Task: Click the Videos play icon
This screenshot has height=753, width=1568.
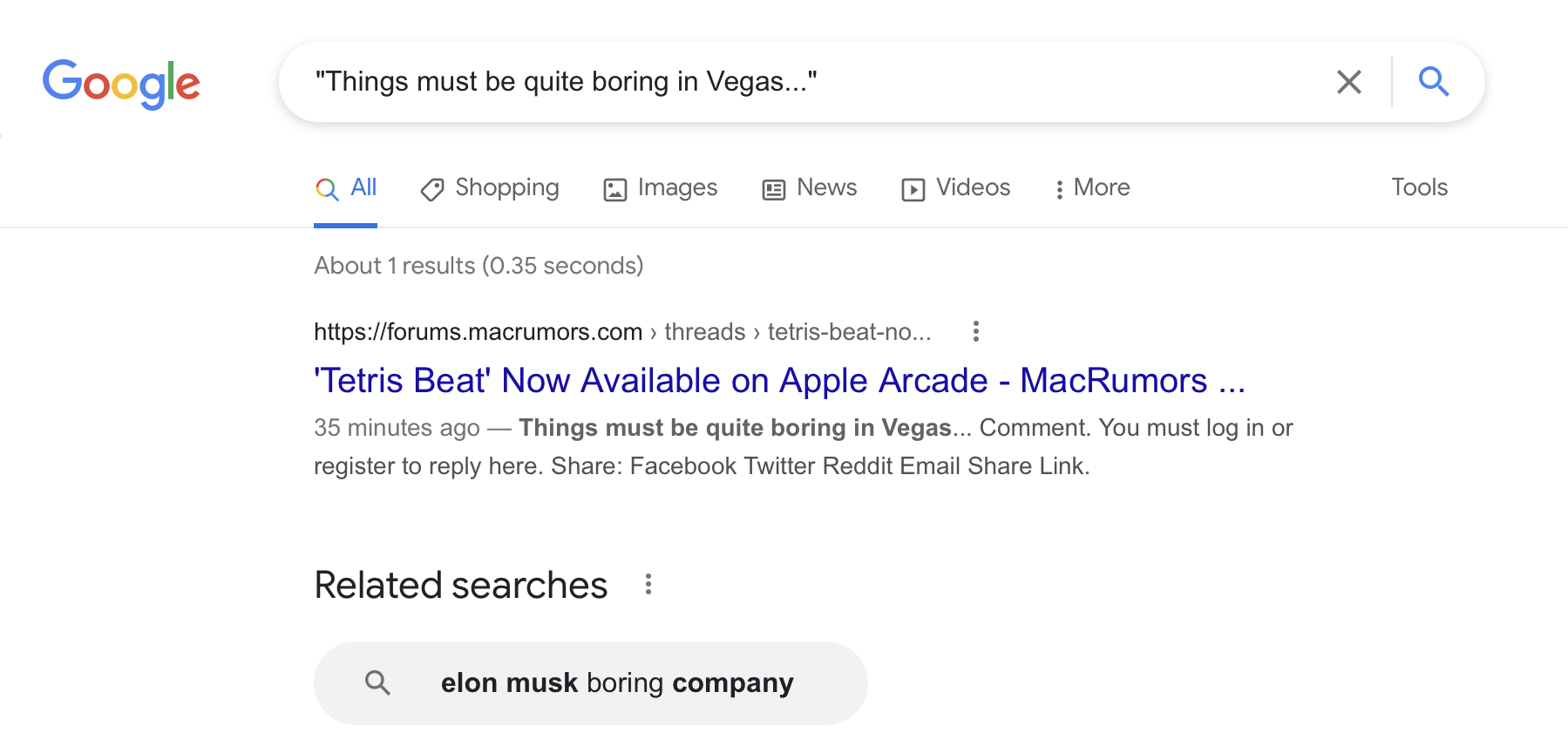Action: 913,189
